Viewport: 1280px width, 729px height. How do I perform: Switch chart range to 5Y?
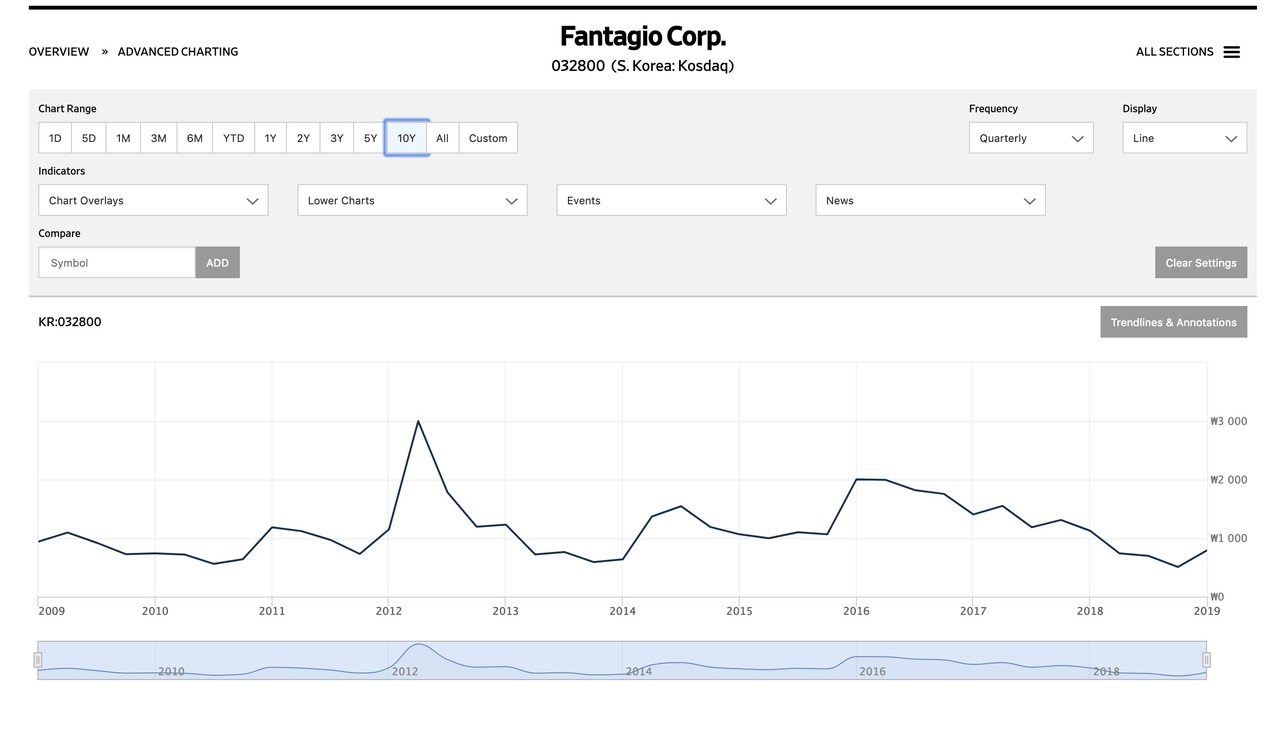tap(370, 138)
